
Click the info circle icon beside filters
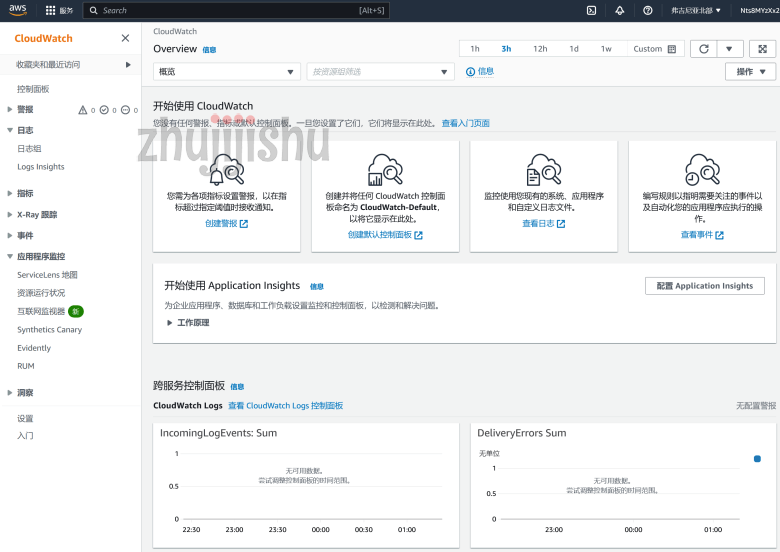pyautogui.click(x=470, y=72)
